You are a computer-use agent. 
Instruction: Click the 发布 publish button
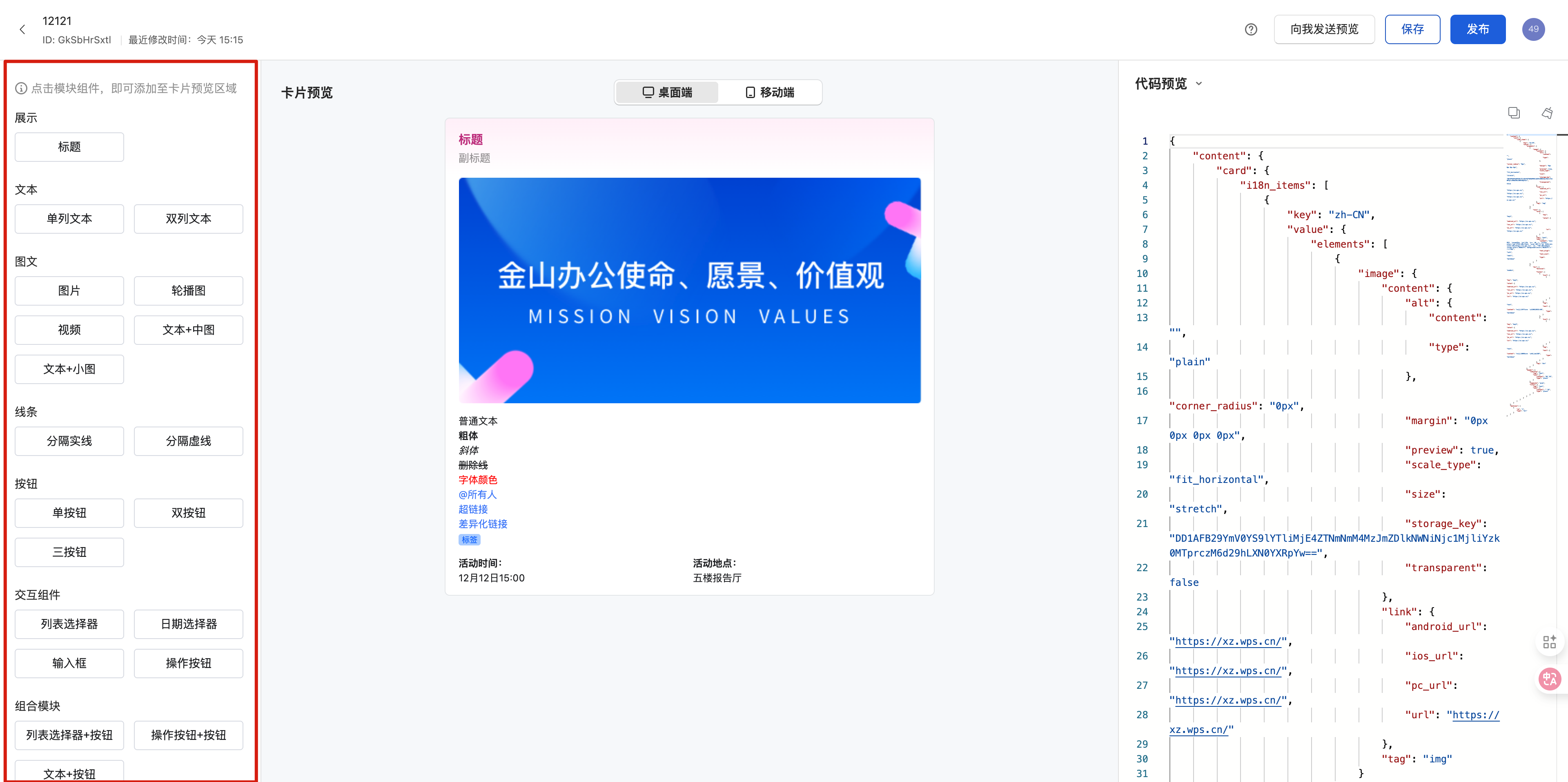(x=1478, y=29)
